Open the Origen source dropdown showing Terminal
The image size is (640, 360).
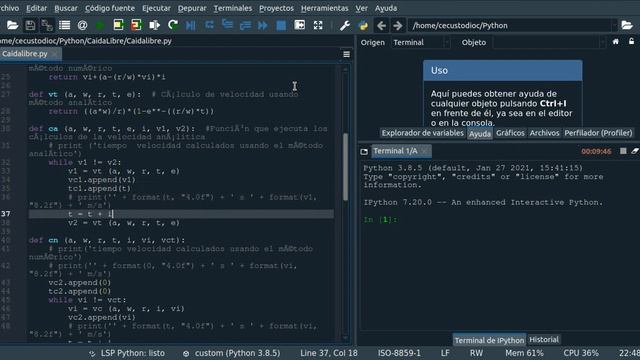[x=420, y=42]
